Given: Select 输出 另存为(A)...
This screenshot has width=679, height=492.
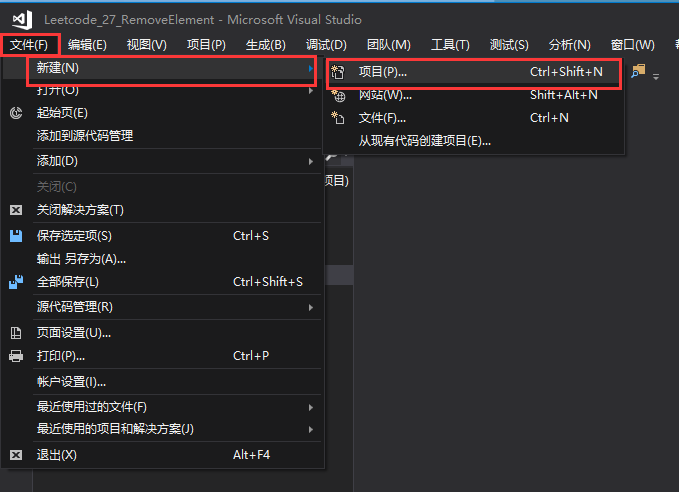Looking at the screenshot, I should pyautogui.click(x=162, y=259).
